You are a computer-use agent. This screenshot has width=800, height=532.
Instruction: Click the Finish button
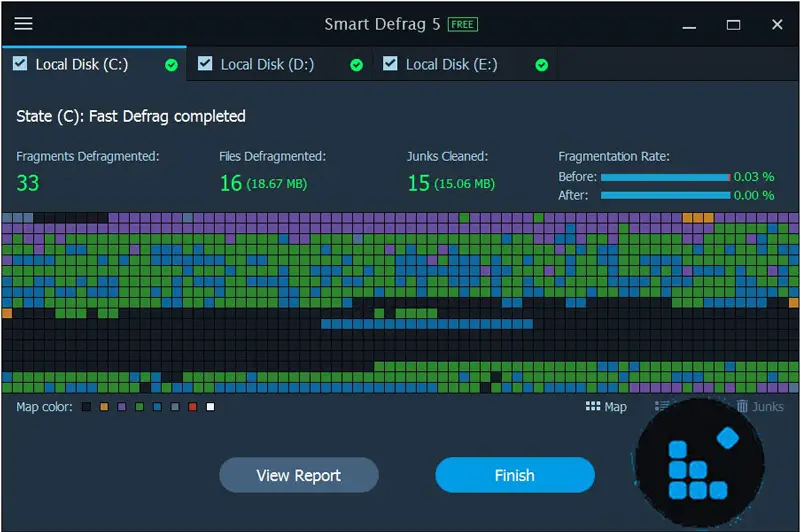515,475
